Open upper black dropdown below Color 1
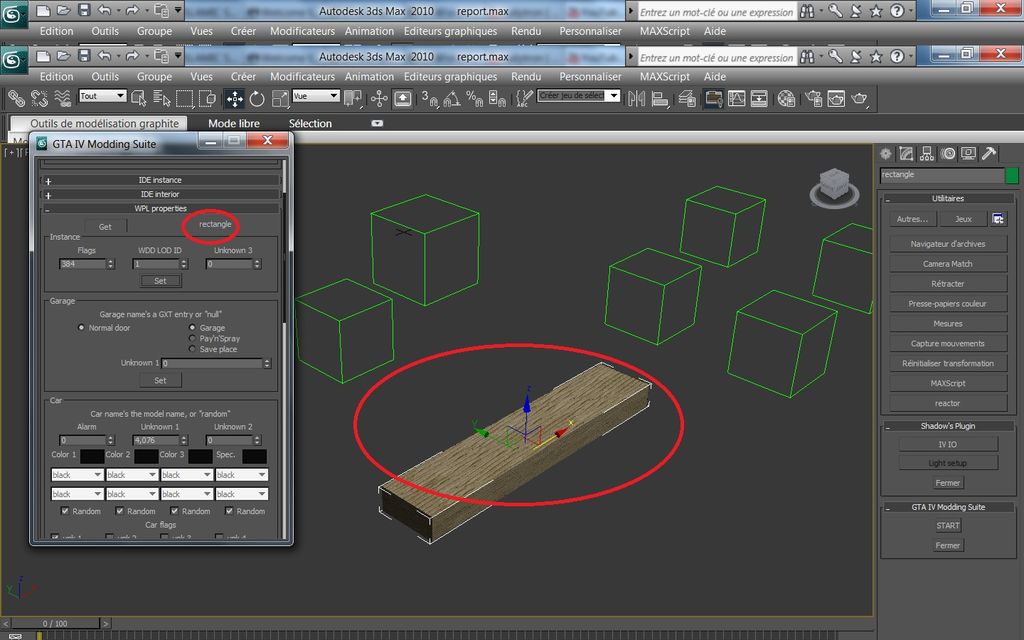The image size is (1024, 640). coord(77,475)
